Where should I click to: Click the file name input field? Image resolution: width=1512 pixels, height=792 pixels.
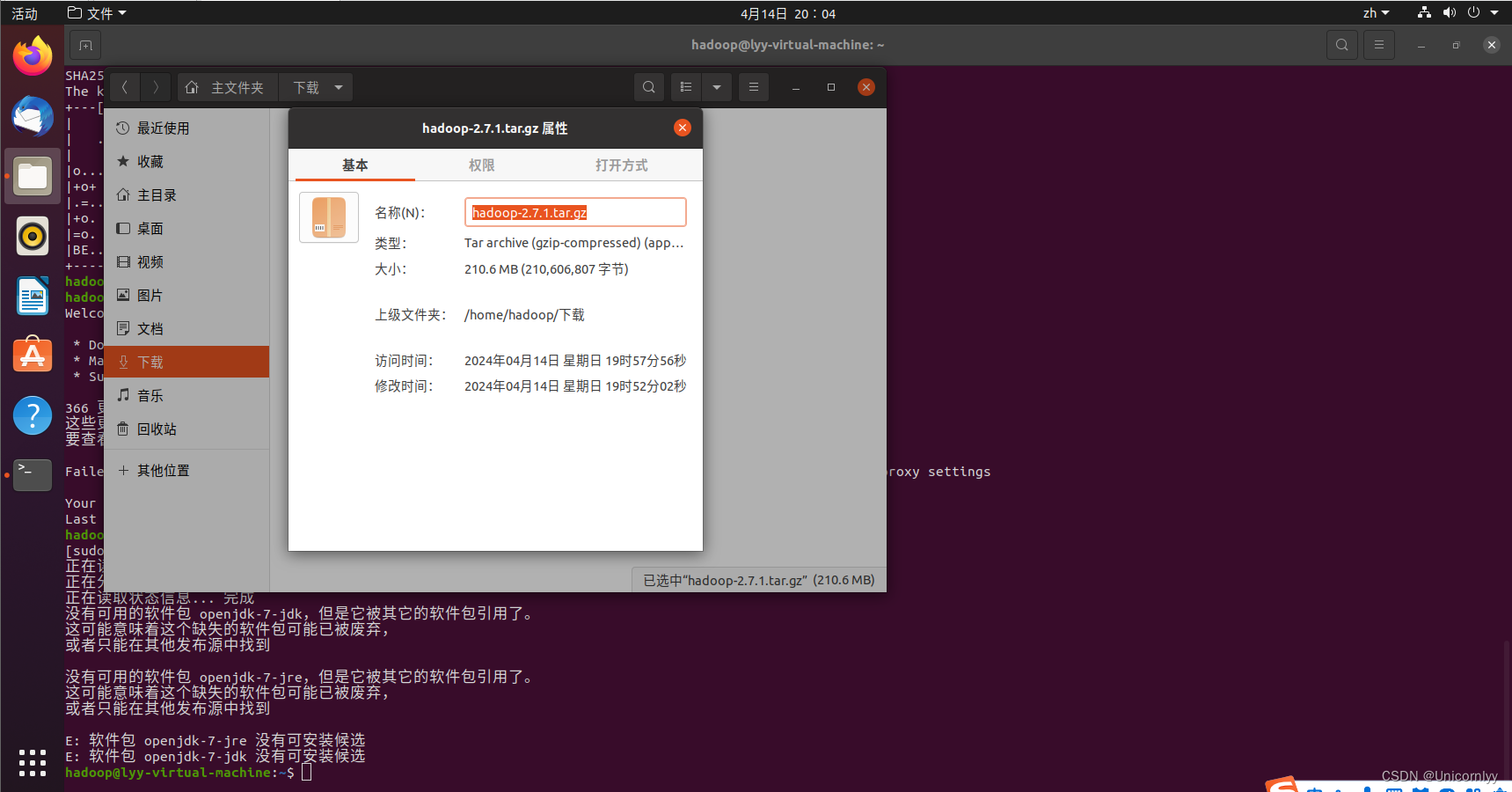(575, 212)
